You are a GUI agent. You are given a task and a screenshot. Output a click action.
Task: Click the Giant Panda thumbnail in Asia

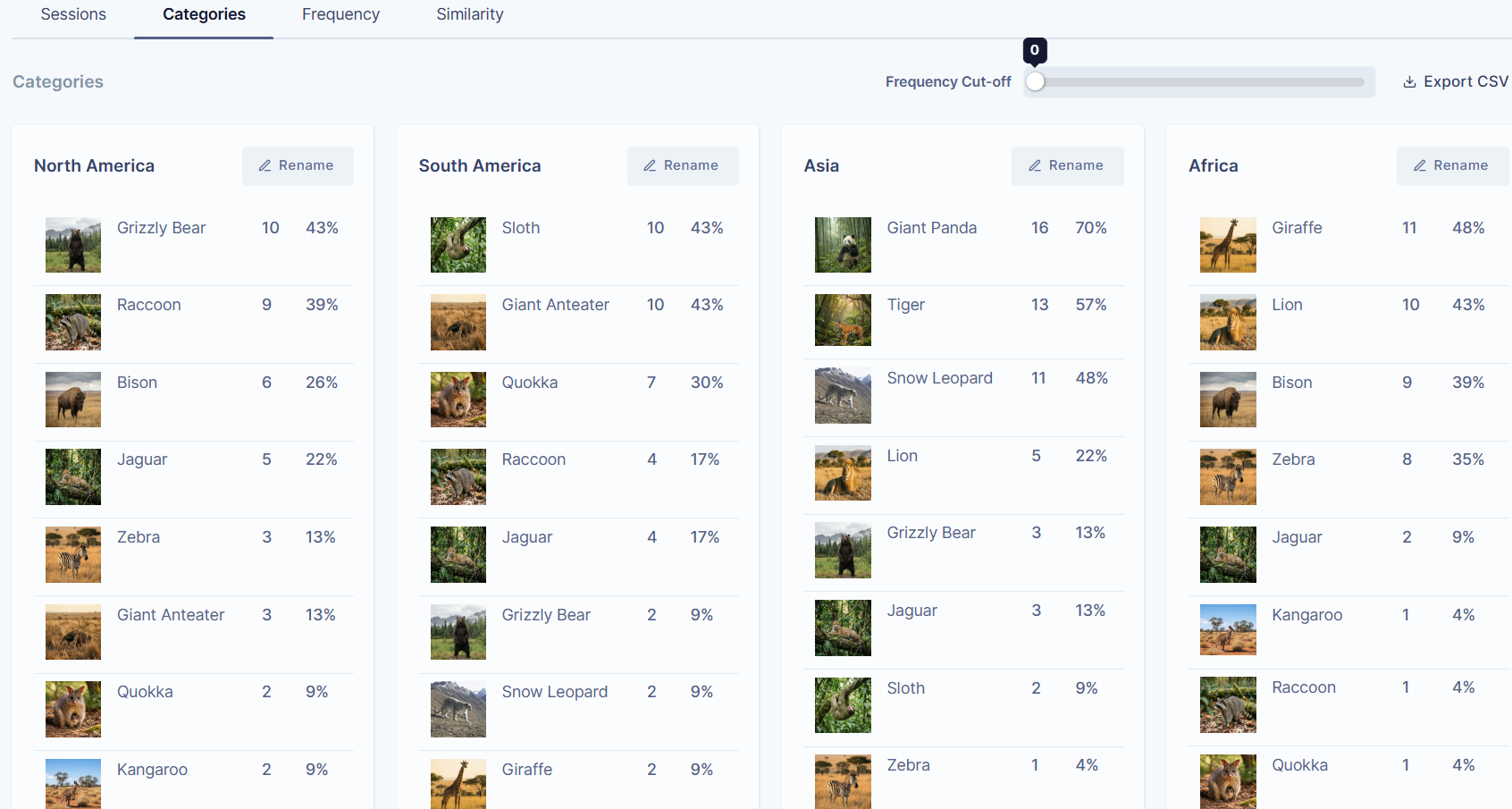coord(842,245)
